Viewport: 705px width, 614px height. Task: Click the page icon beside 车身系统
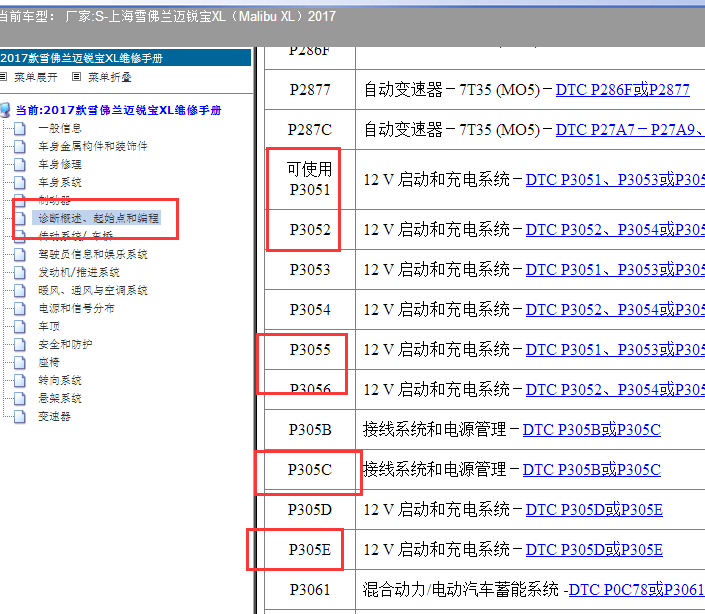click(x=19, y=182)
